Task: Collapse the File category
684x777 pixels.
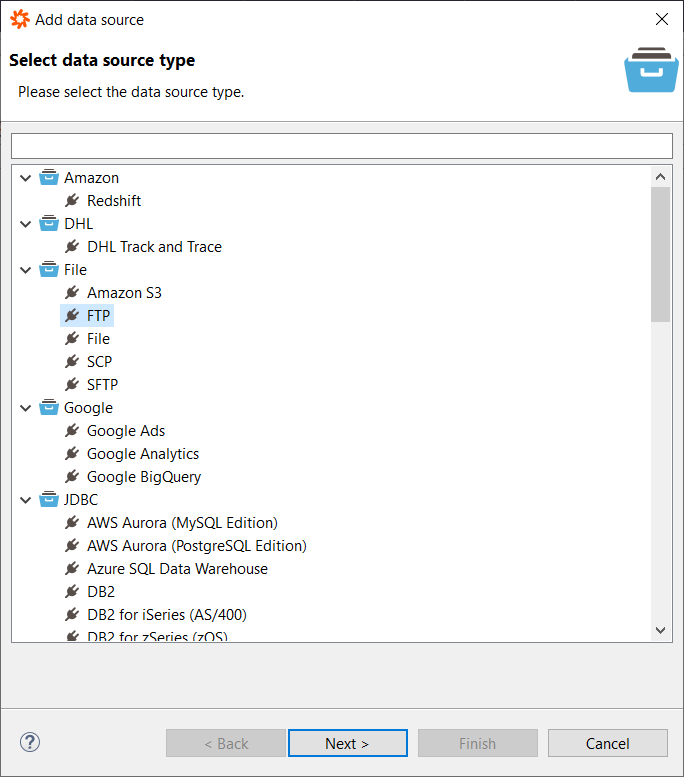Action: [25, 270]
